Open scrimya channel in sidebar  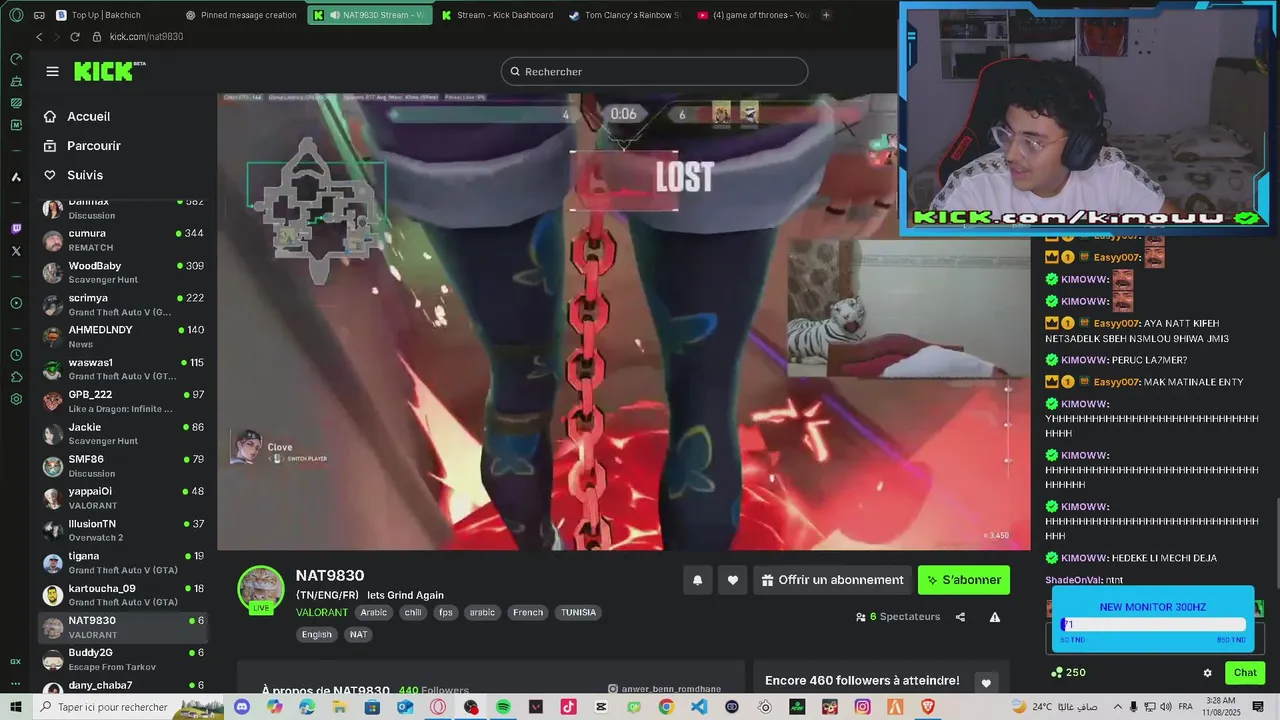[x=123, y=304]
